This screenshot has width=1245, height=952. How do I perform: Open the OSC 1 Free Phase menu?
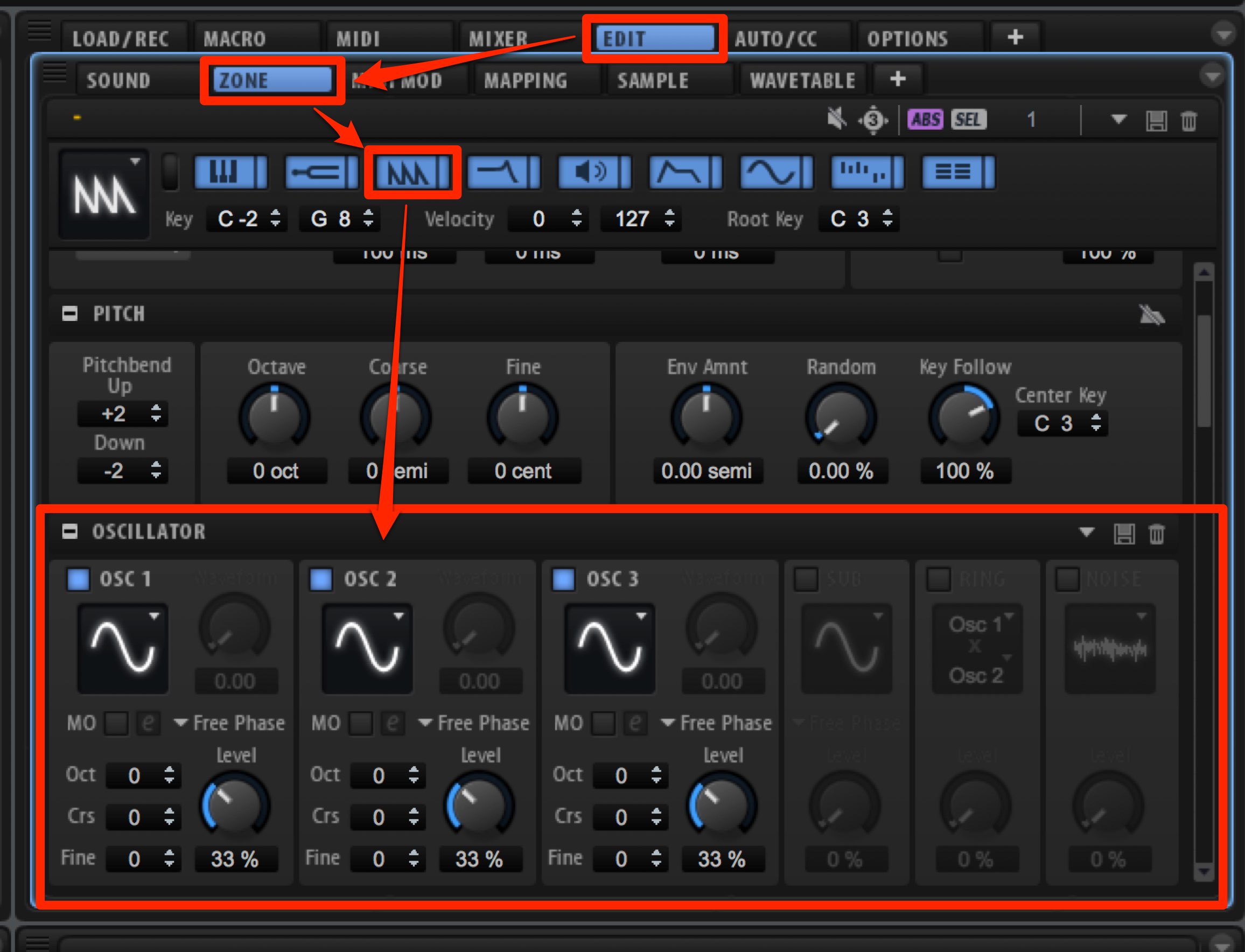click(229, 723)
